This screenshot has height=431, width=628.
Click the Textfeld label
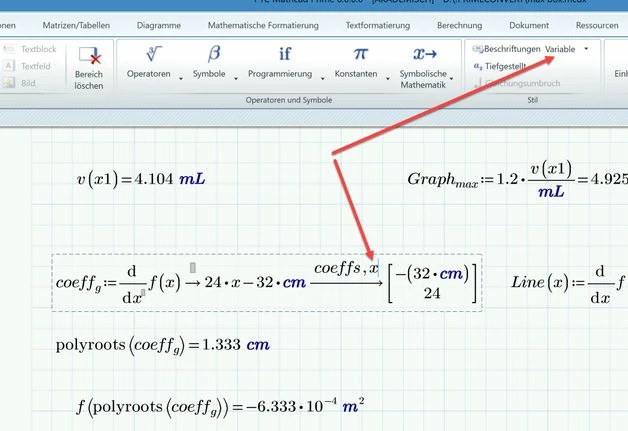pos(36,66)
